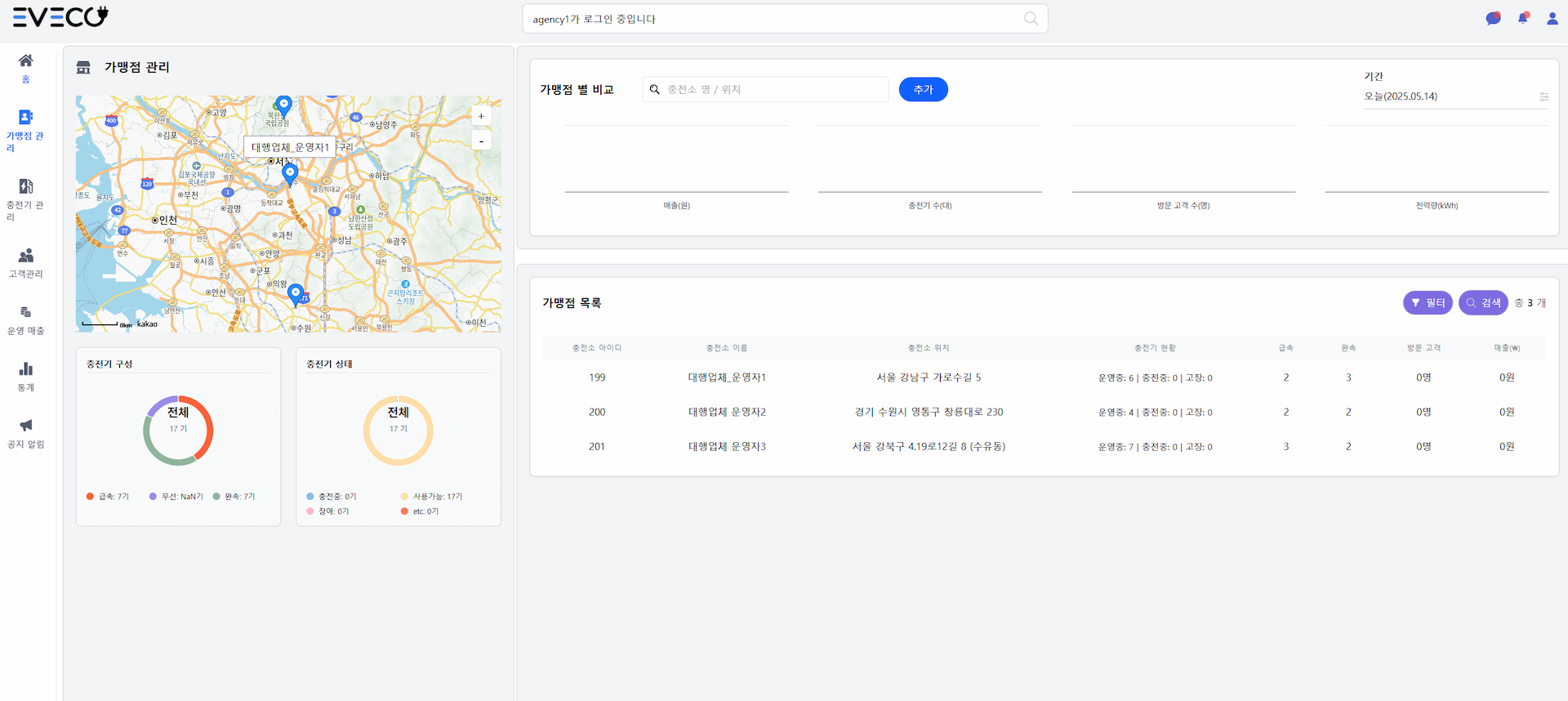Focus the top global search bar
1568x701 pixels.
click(x=785, y=19)
